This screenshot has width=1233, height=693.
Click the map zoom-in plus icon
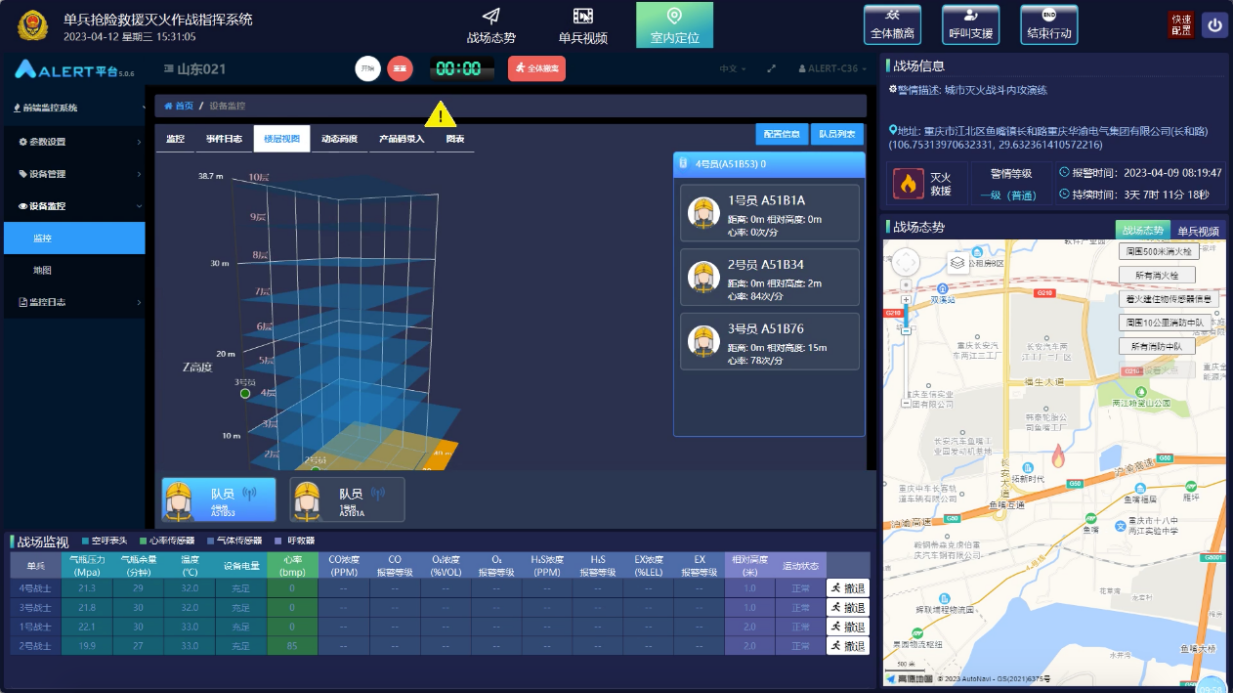pyautogui.click(x=906, y=299)
